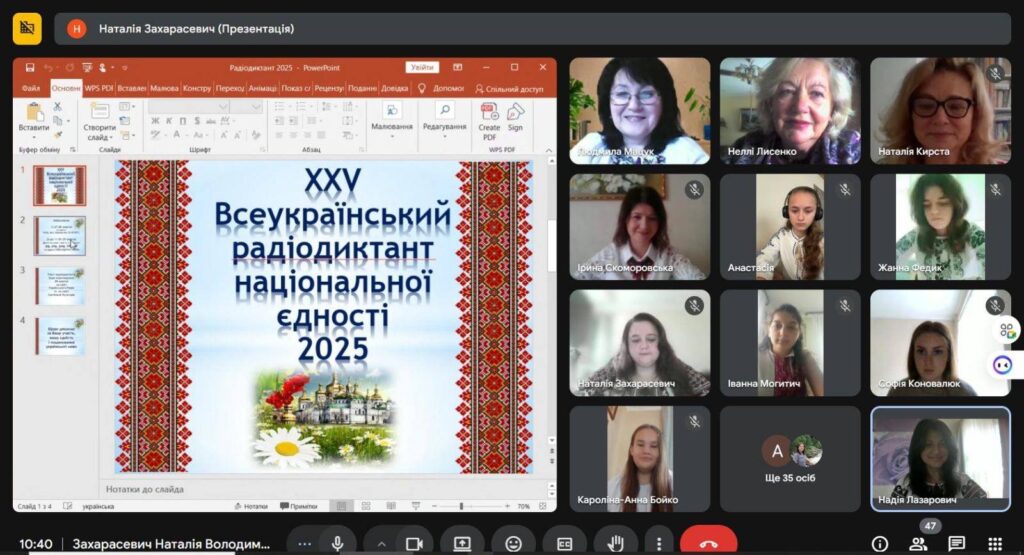Open the chat panel icon
This screenshot has height=555, width=1024.
(x=957, y=543)
